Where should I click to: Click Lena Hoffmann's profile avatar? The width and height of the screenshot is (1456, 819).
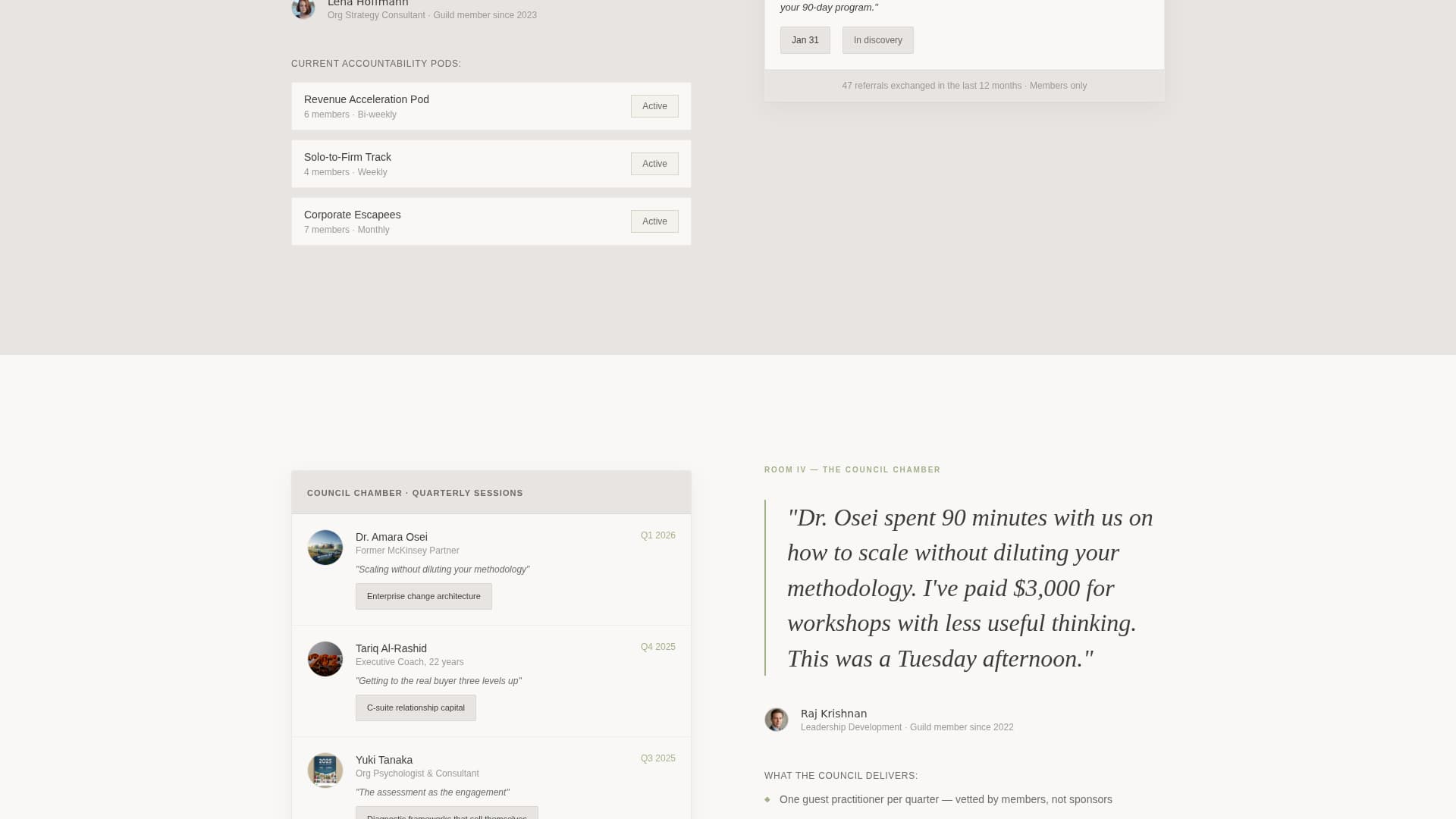(303, 8)
